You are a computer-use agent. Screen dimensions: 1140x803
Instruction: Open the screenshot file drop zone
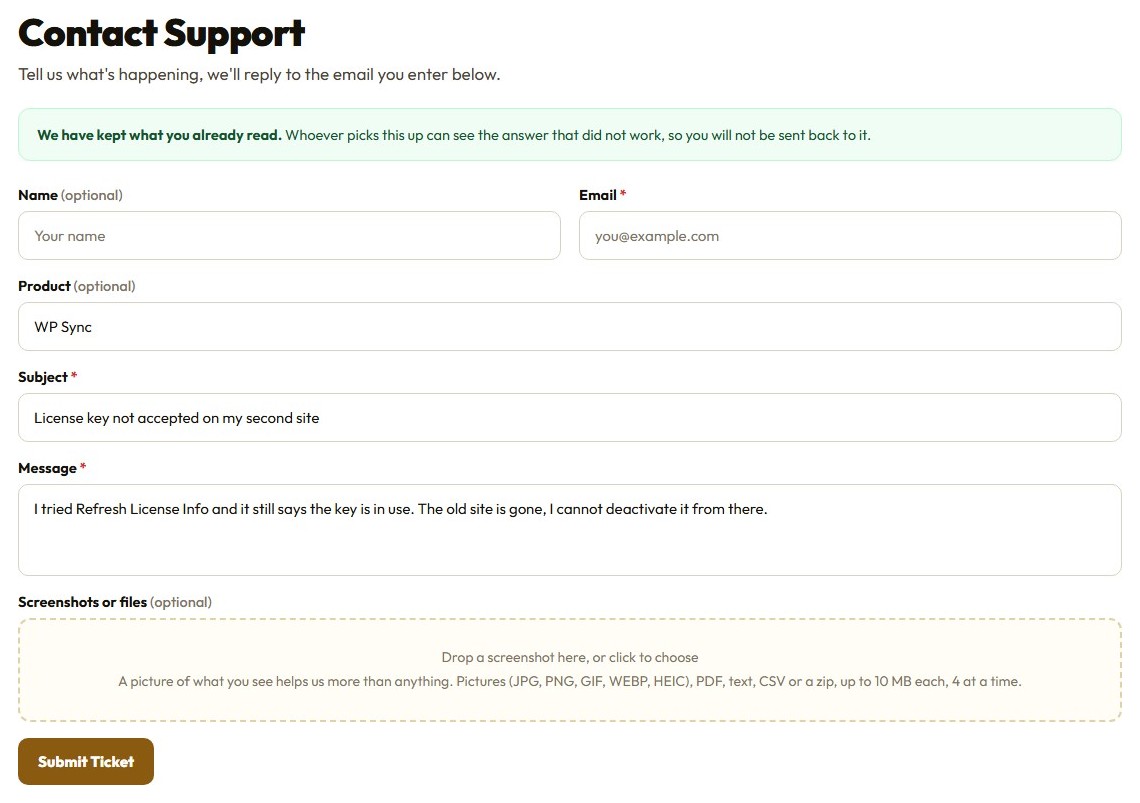(570, 670)
